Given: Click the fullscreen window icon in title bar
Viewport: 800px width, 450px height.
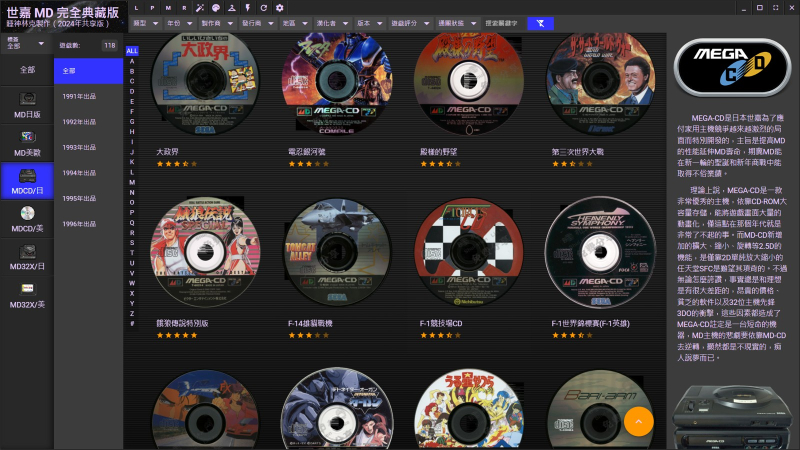Looking at the screenshot, I should [x=776, y=8].
